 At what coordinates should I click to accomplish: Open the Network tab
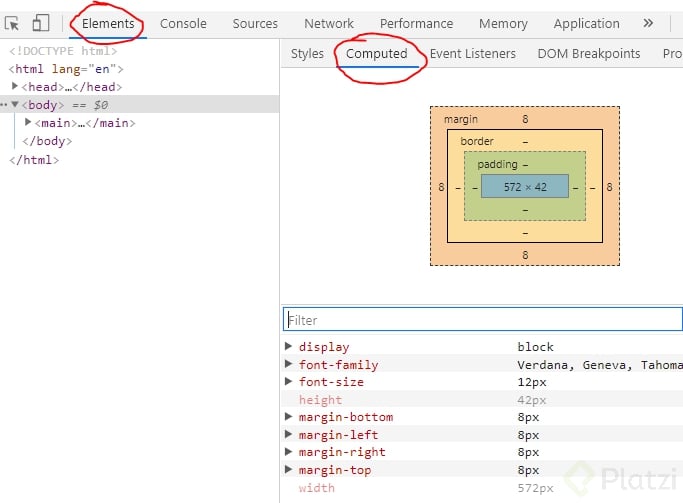(x=329, y=23)
